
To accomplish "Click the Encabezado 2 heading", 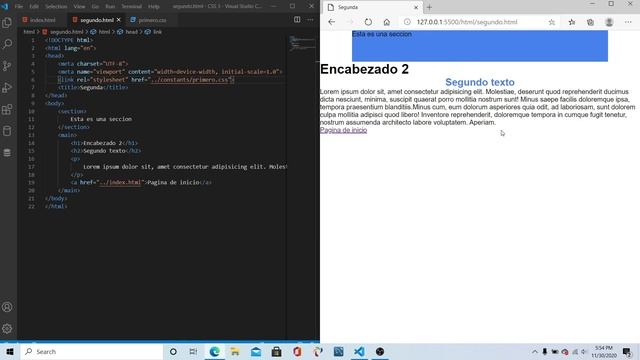I will click(x=364, y=69).
